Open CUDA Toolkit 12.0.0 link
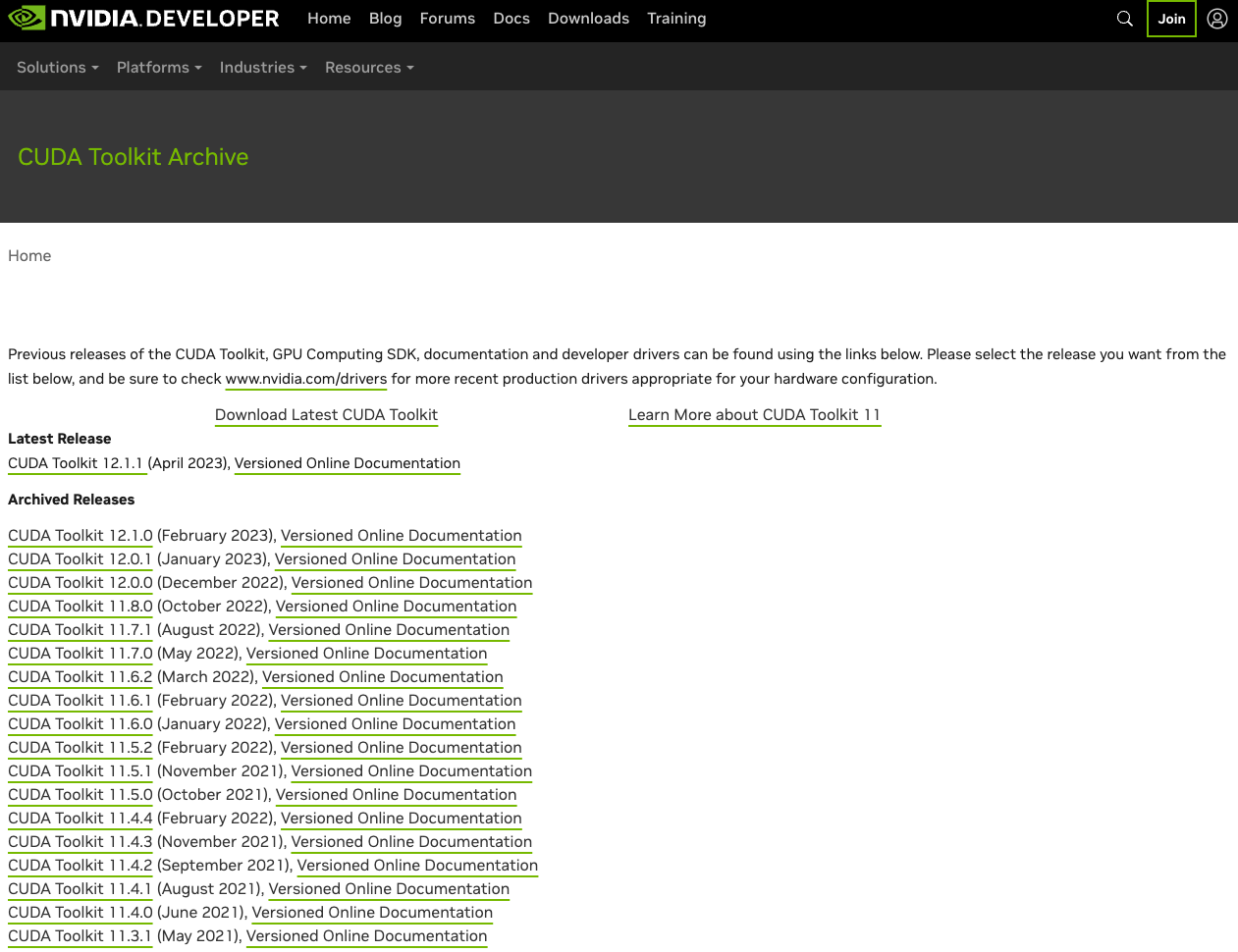 pyautogui.click(x=81, y=583)
